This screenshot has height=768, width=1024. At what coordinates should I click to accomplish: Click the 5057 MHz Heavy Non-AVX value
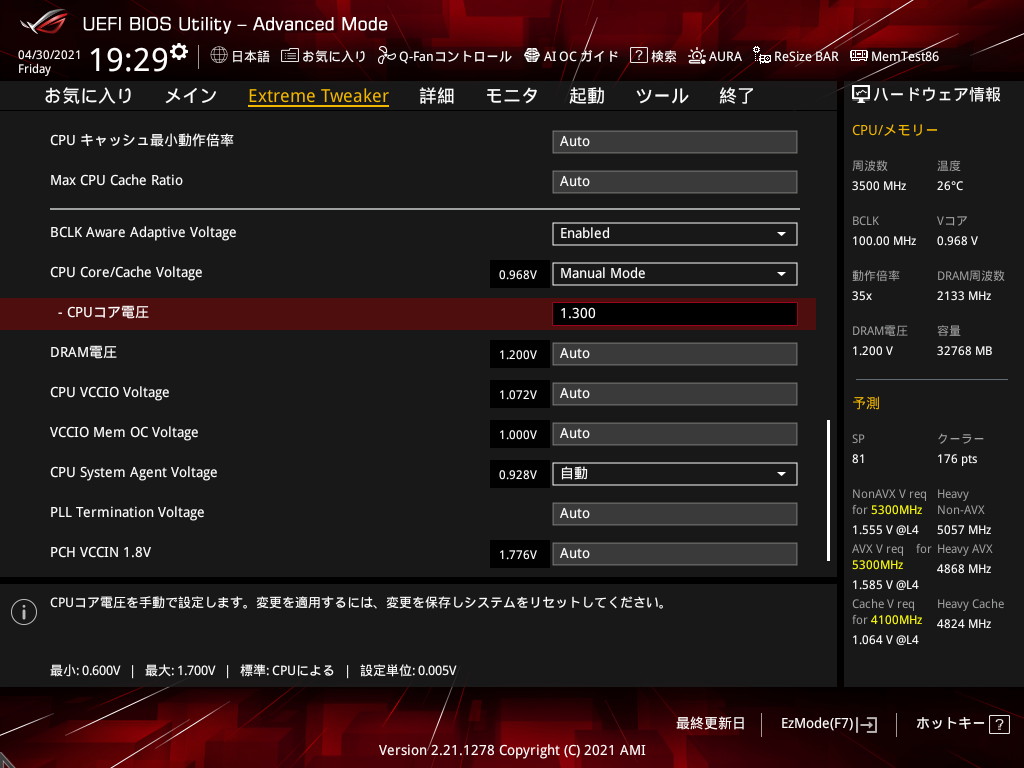point(964,530)
